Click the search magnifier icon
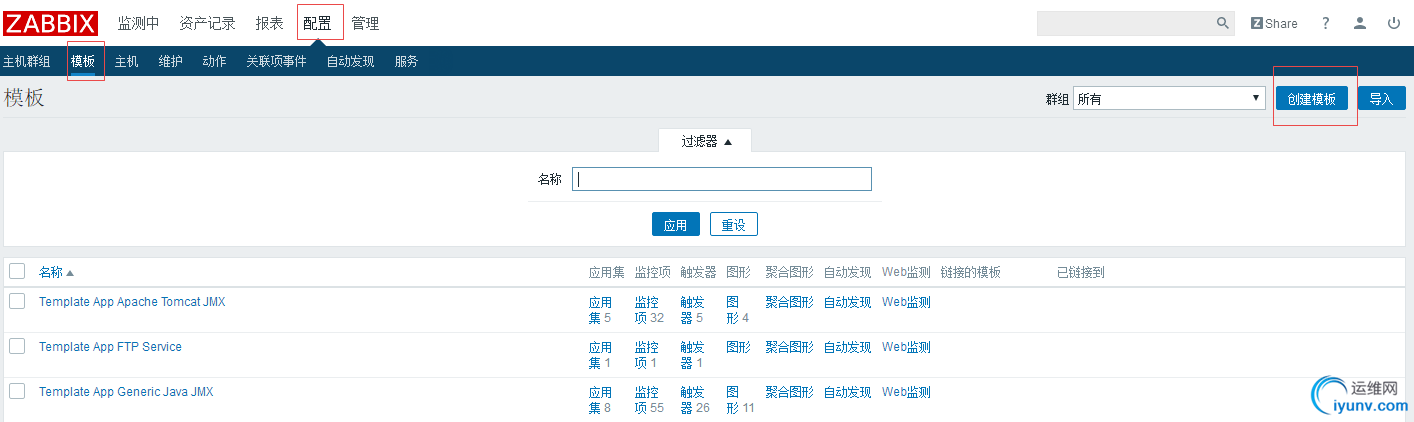 click(x=1223, y=23)
